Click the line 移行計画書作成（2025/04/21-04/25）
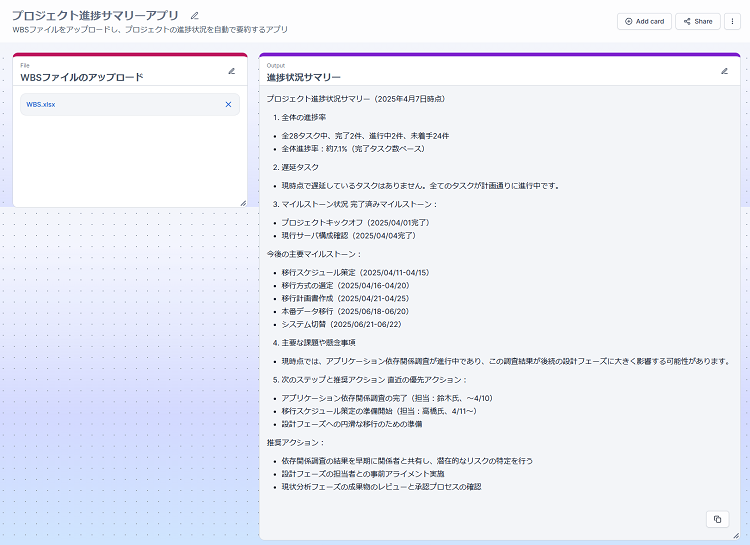This screenshot has width=750, height=545. tap(345, 299)
